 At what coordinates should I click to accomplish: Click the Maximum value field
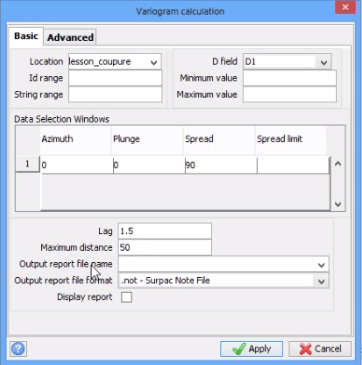point(290,95)
